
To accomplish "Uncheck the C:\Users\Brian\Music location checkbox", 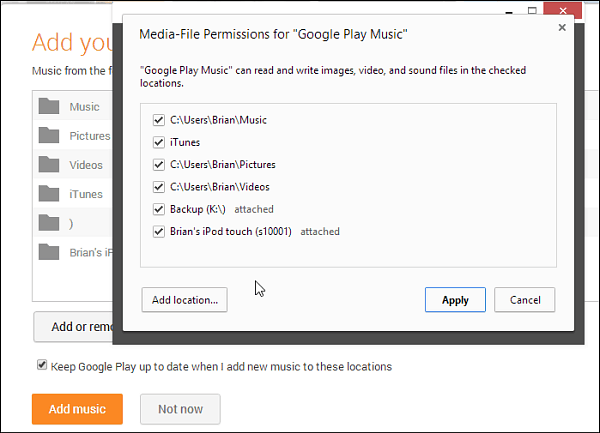I will pos(159,120).
